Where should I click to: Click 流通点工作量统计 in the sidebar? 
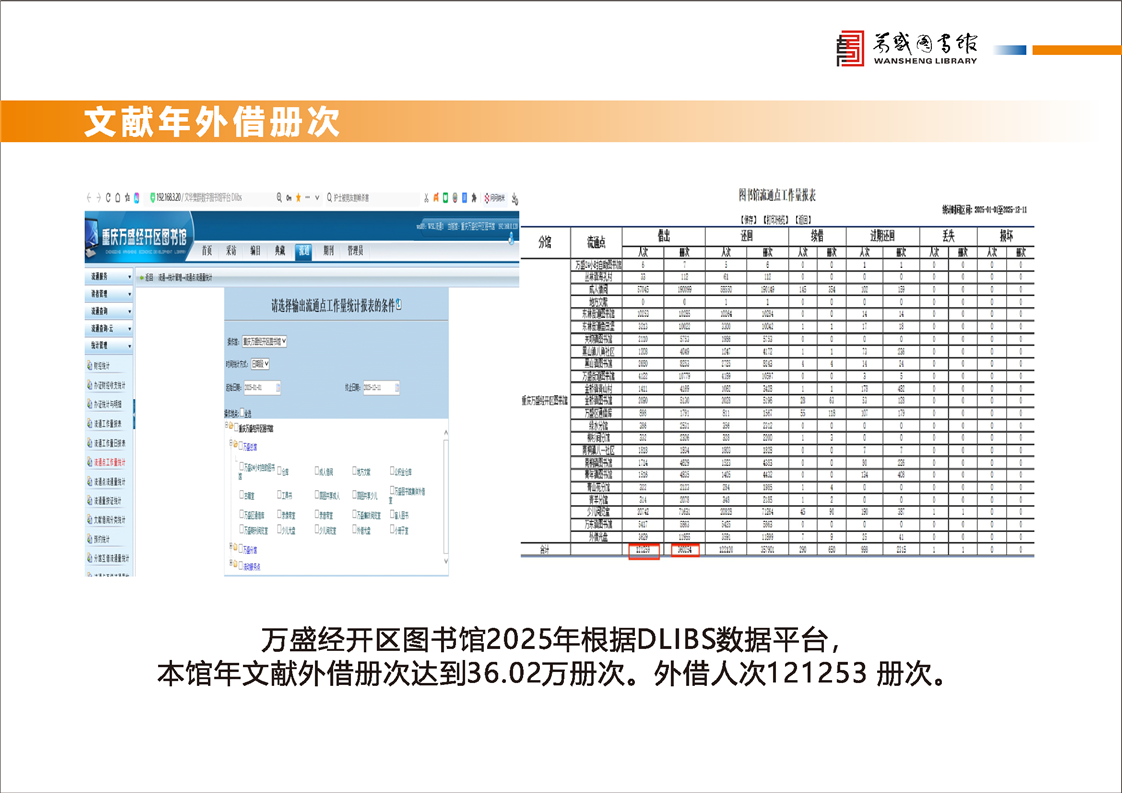[108, 462]
